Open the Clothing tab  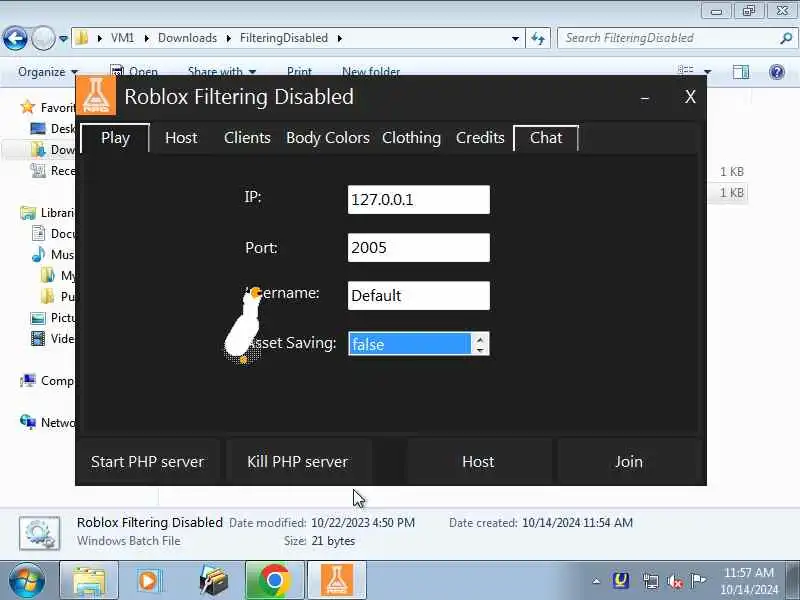click(411, 138)
